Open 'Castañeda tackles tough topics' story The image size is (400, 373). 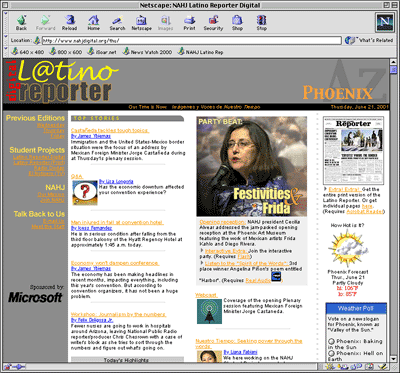[110, 130]
